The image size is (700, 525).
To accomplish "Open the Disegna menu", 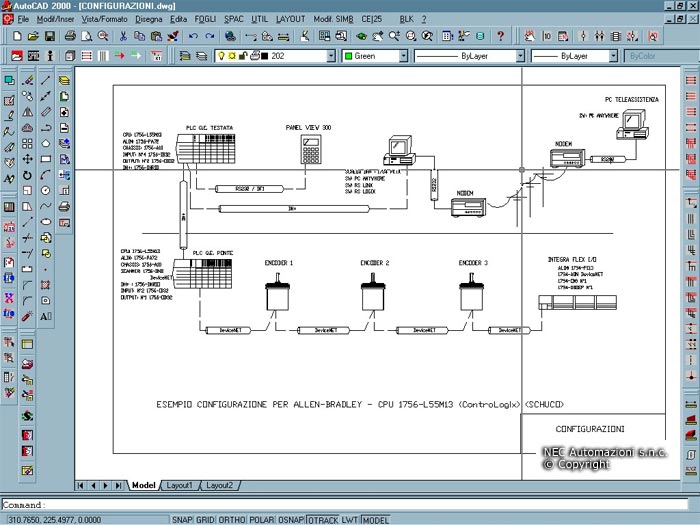I will 149,19.
